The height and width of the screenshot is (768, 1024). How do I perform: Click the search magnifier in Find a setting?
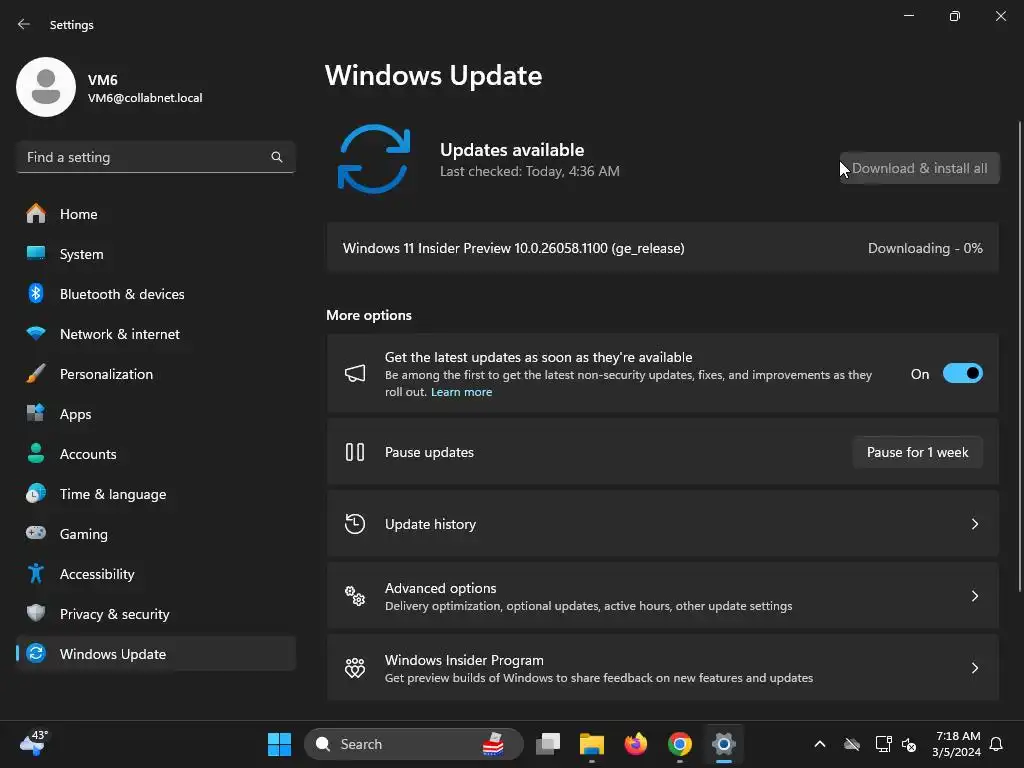(277, 157)
